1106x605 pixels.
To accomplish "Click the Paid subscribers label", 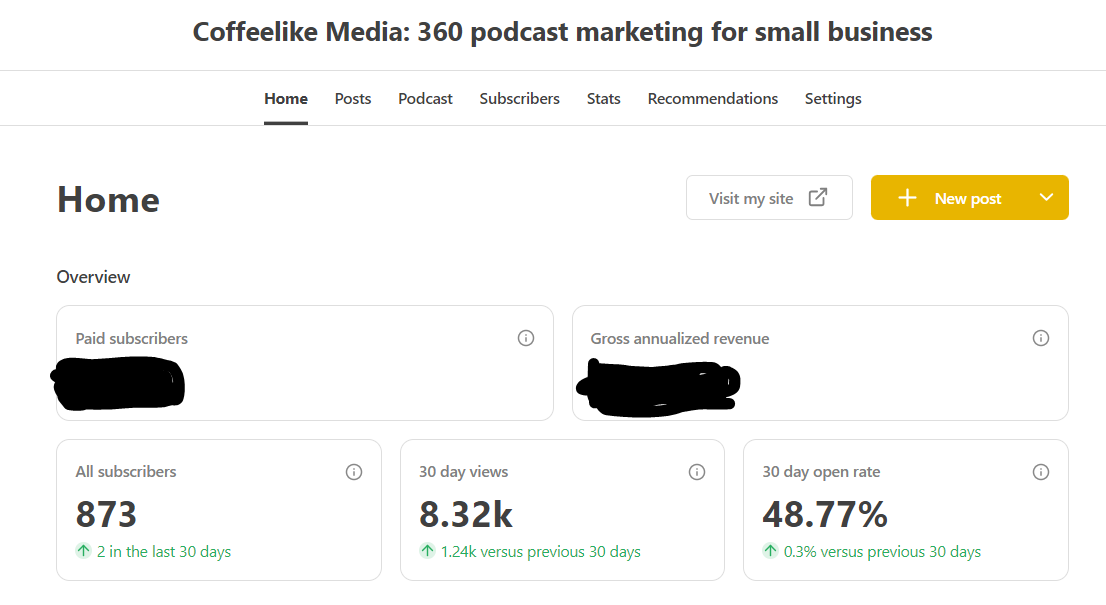I will tap(131, 338).
